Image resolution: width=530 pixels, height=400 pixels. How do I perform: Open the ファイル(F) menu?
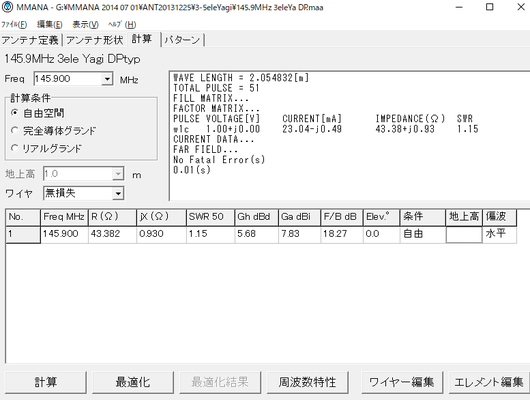14,25
